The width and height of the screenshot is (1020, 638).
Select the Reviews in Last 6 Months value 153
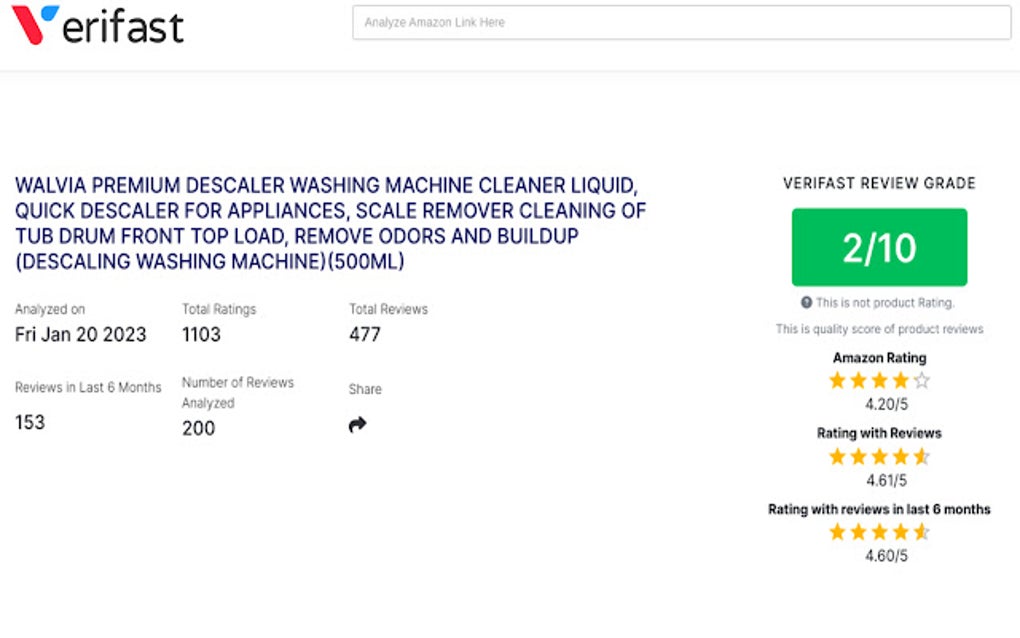click(29, 422)
